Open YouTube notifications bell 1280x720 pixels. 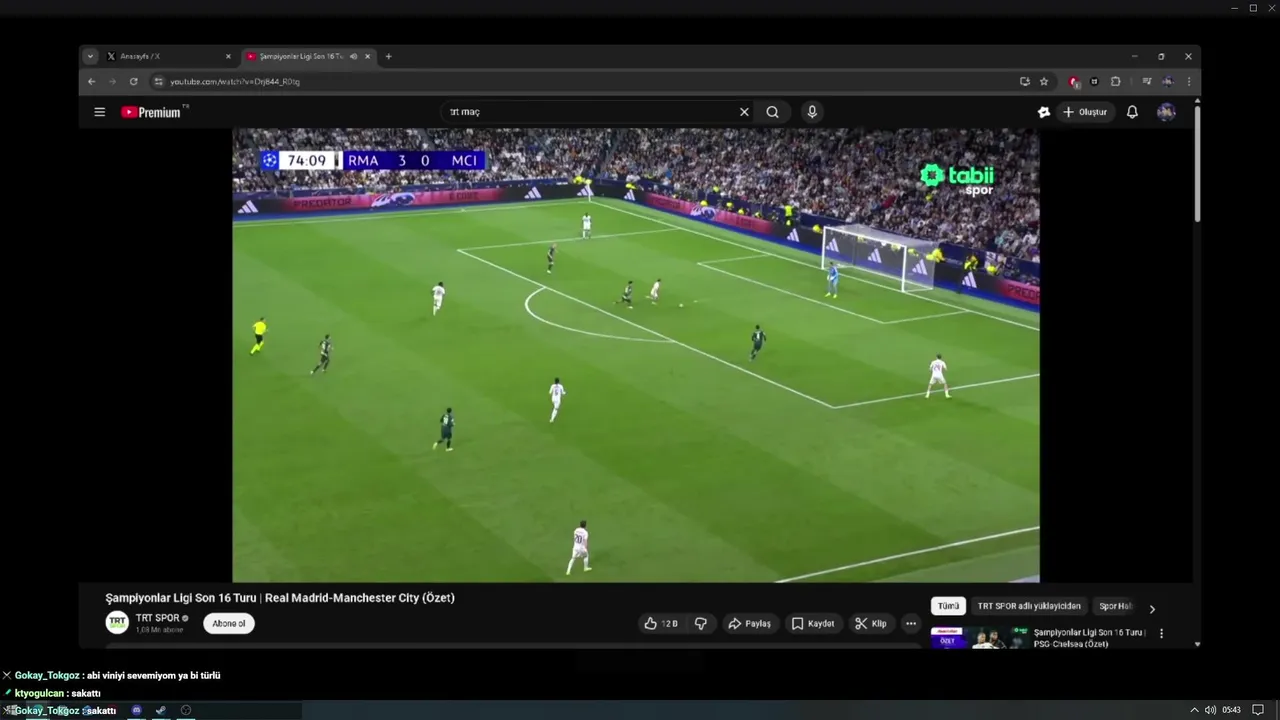tap(1132, 112)
